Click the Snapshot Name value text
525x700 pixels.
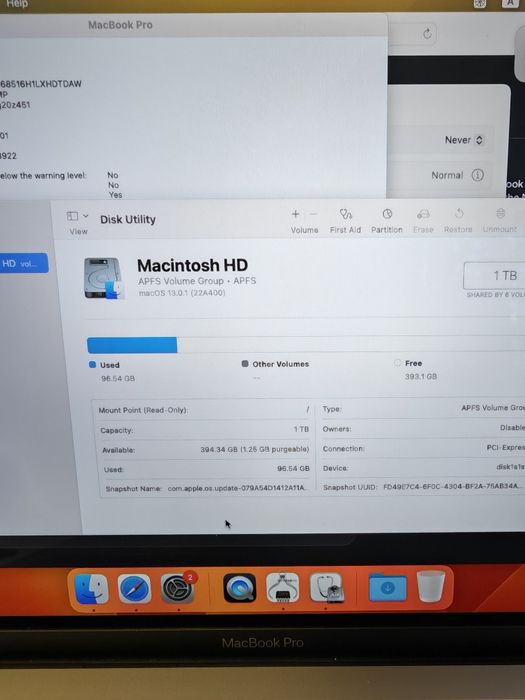[237, 488]
